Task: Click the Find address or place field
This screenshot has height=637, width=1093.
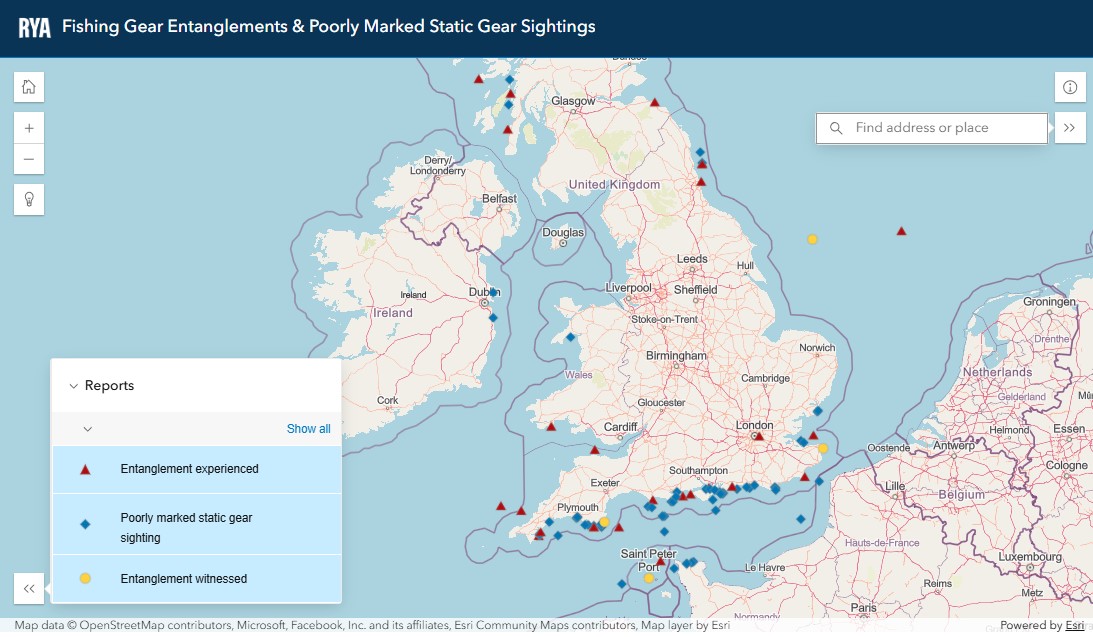Action: (931, 128)
